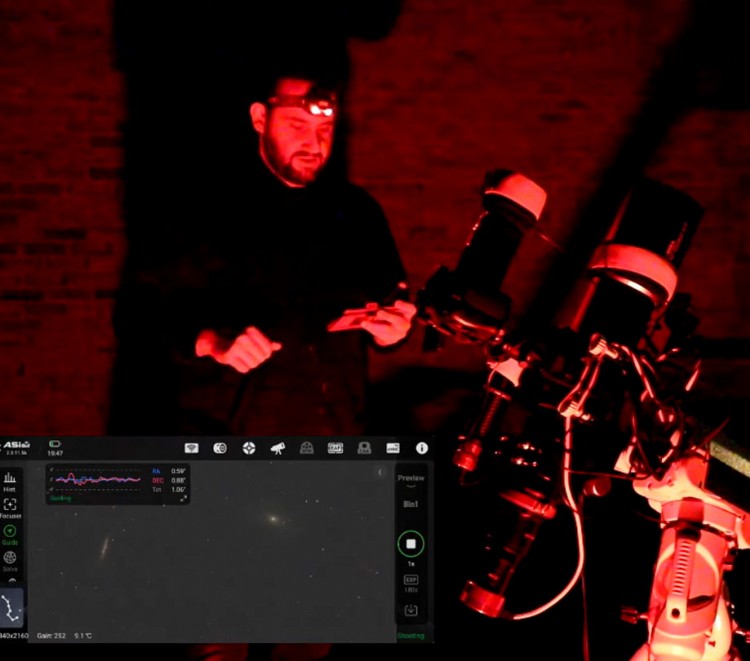Open the plate Solve tool
This screenshot has height=661, width=750.
coord(10,560)
